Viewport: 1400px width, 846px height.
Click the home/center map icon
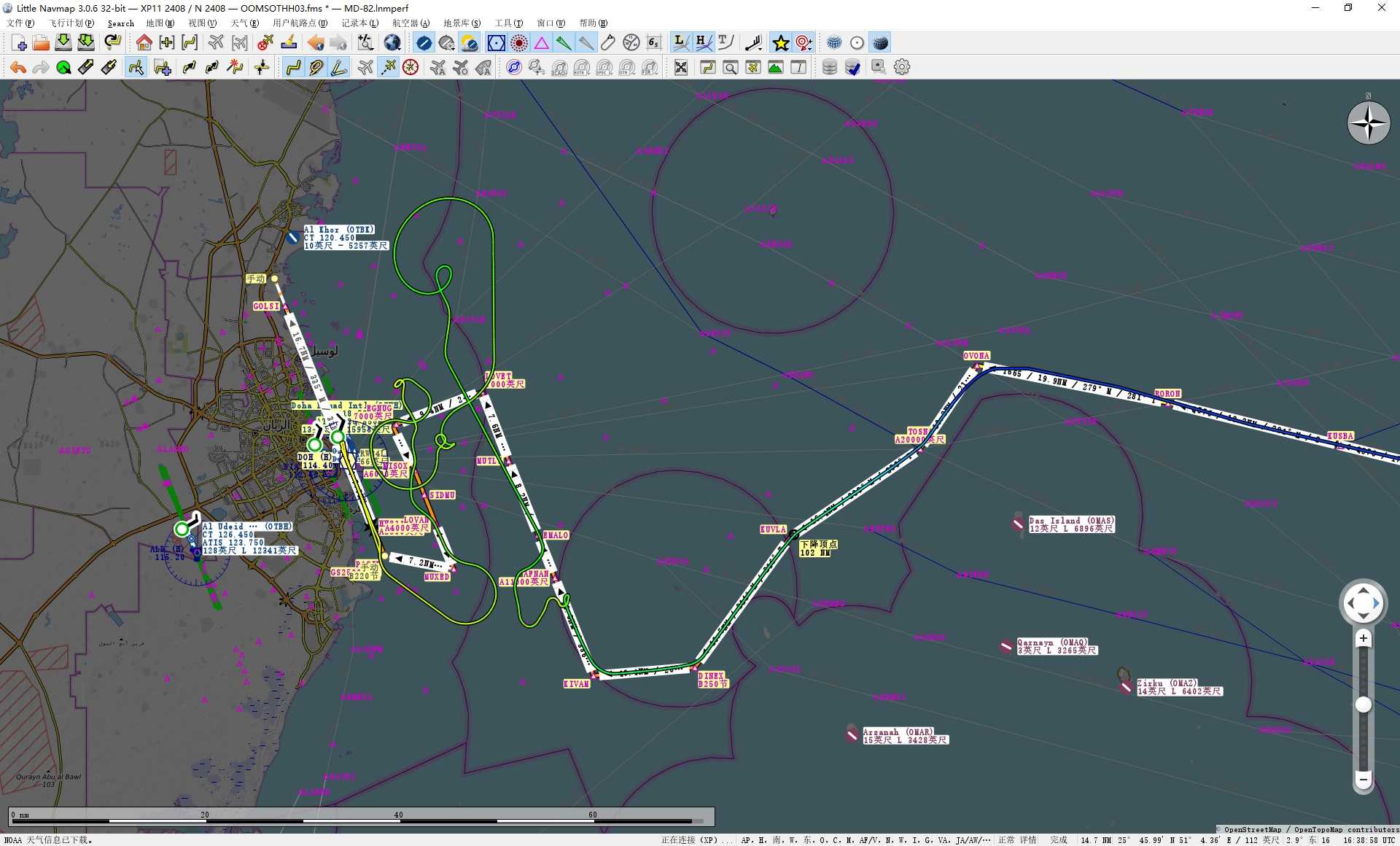tap(143, 42)
